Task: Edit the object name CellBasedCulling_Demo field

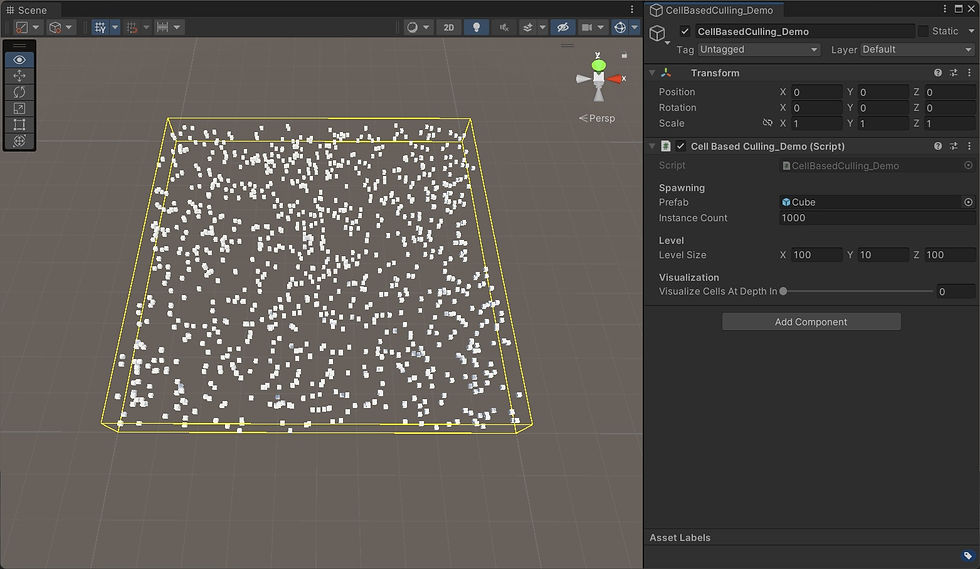Action: (x=804, y=31)
